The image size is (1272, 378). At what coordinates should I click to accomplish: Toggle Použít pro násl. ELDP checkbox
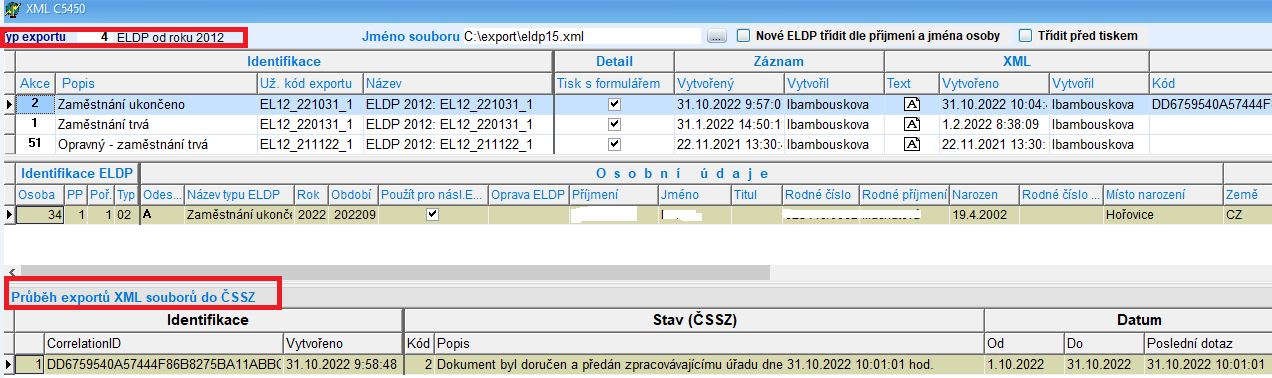[x=432, y=214]
